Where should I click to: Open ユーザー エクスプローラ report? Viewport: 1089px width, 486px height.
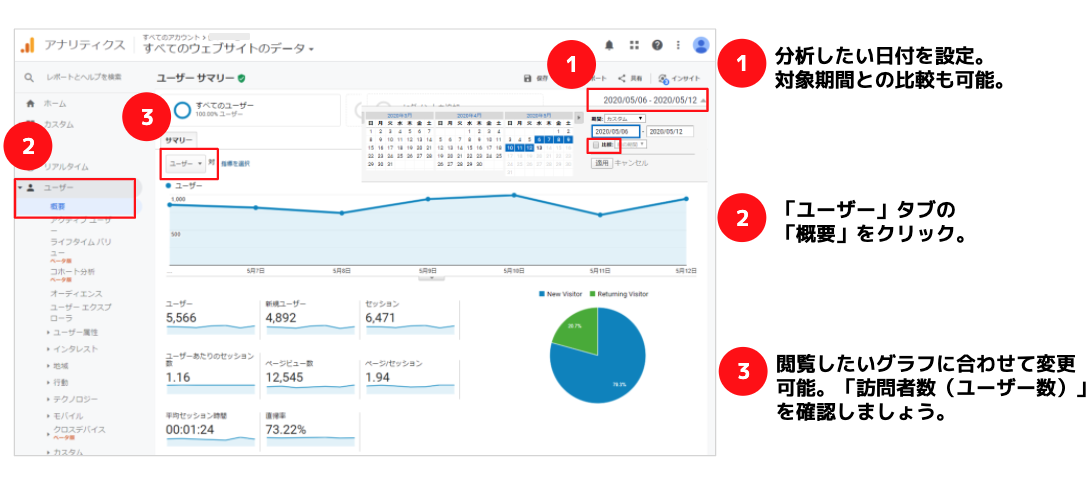pyautogui.click(x=80, y=312)
